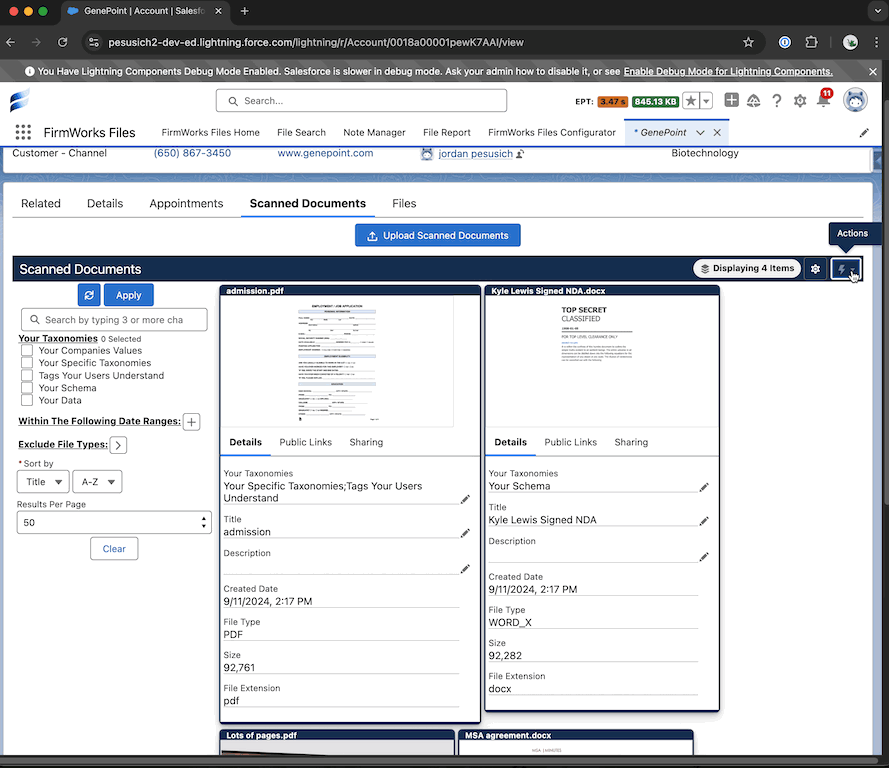The width and height of the screenshot is (889, 768).
Task: Click the refresh filter icon button
Action: point(89,295)
